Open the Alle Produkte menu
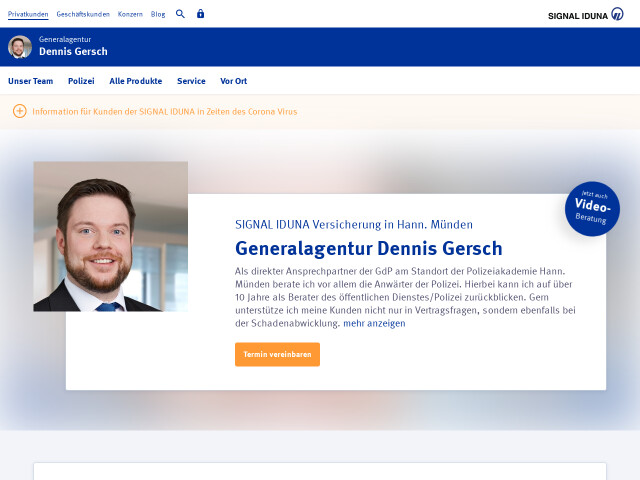 point(136,81)
